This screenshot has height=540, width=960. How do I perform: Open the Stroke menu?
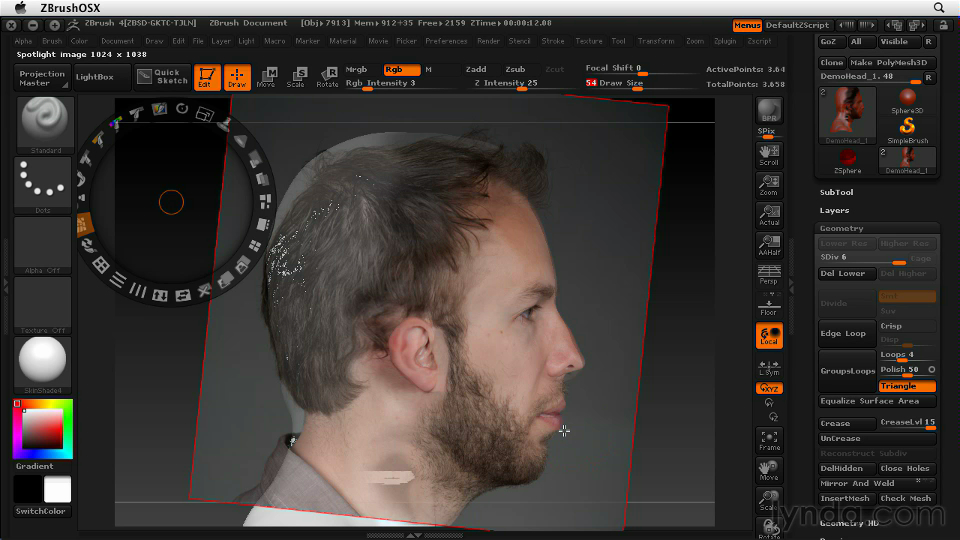[x=553, y=41]
